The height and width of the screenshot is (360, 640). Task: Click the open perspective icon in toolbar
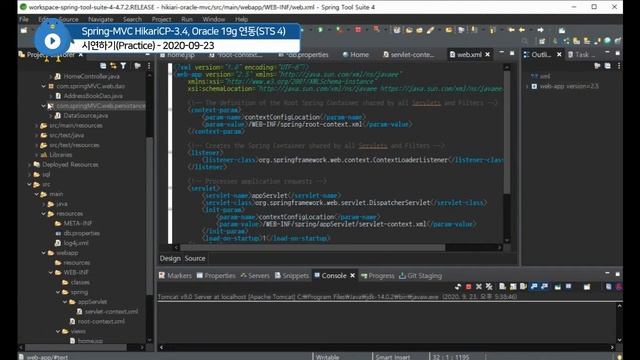542,41
